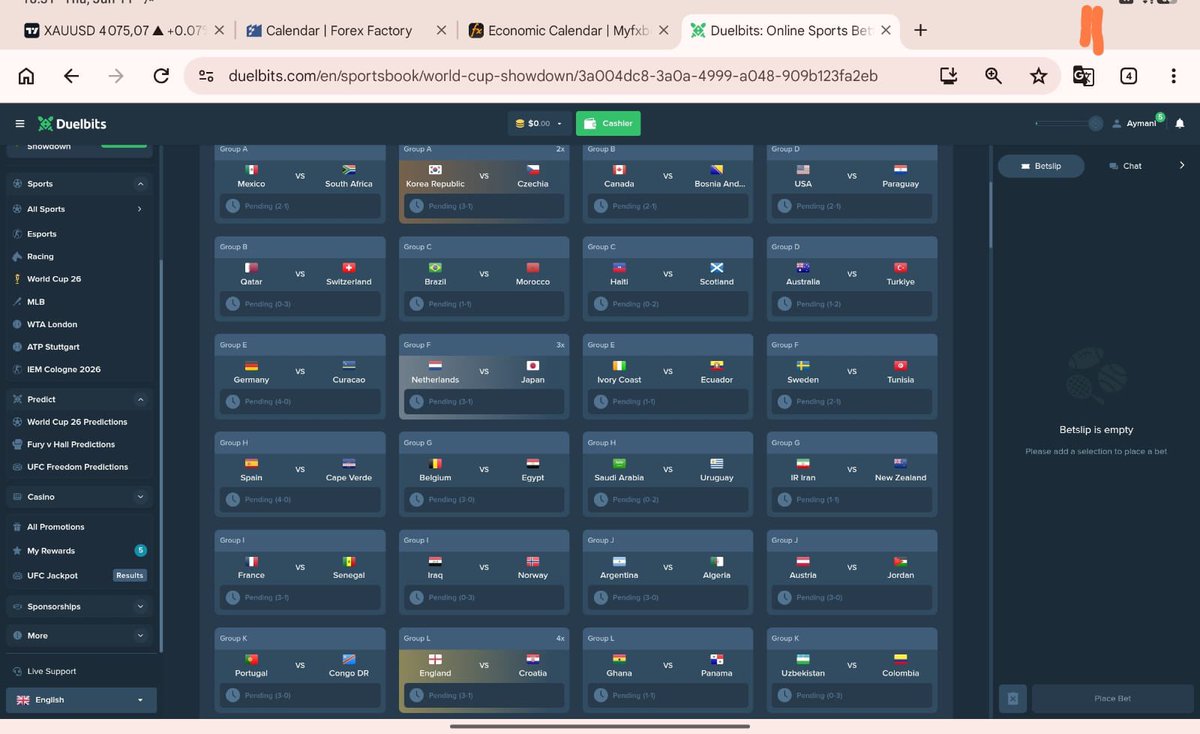Select the France flag

[251, 561]
